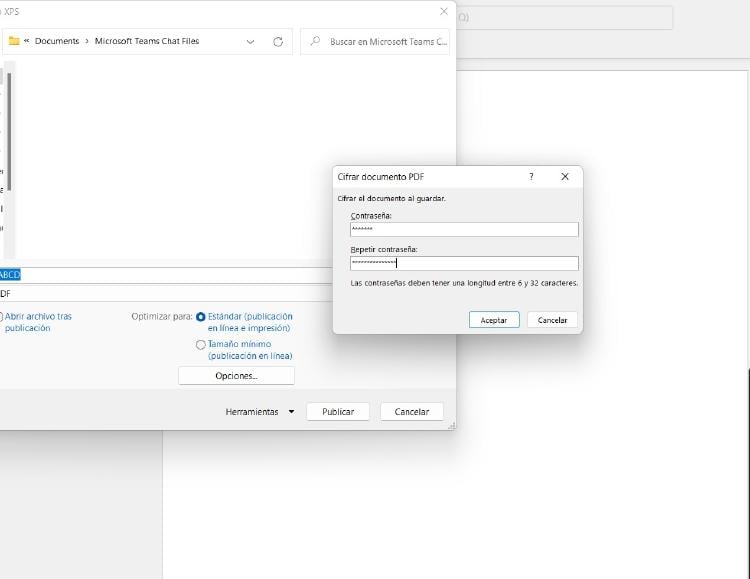The width and height of the screenshot is (750, 579).
Task: Close the PDF or XPS publish dialog
Action: coord(444,11)
